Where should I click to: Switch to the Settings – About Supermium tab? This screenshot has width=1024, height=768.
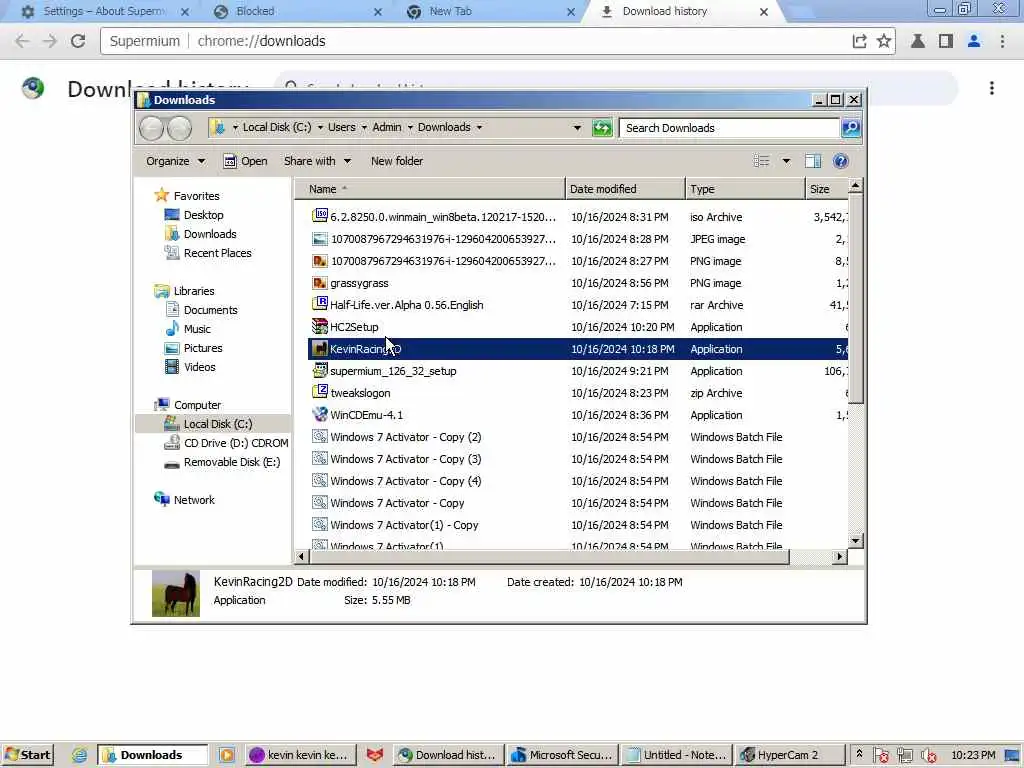click(x=103, y=12)
